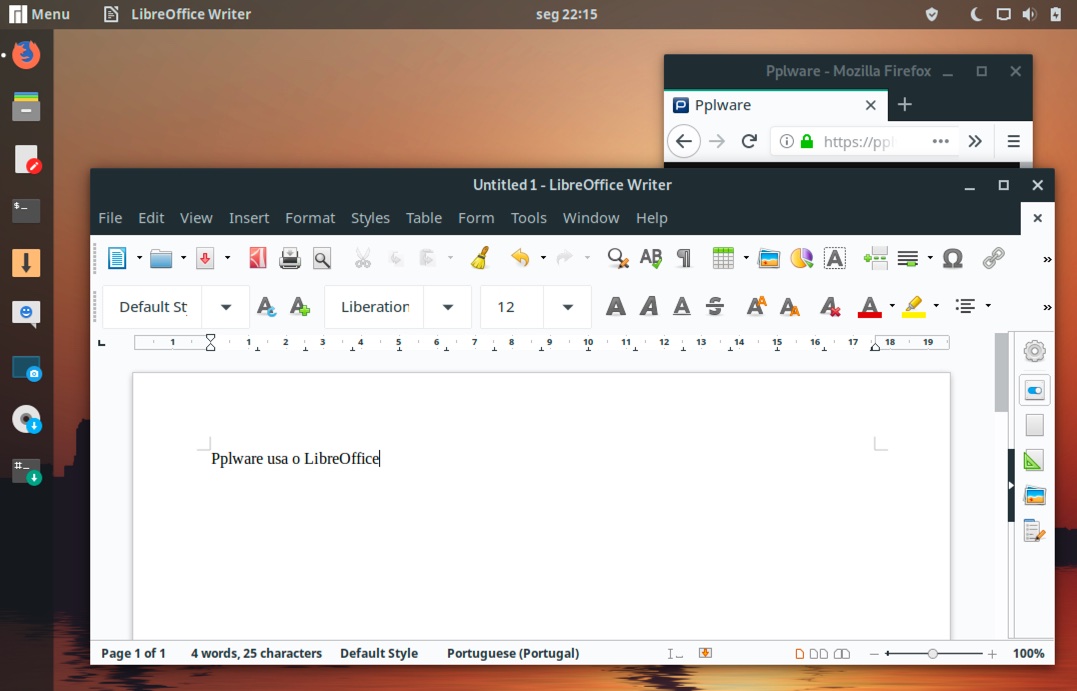Screen dimensions: 1077x691
Task: Toggle formatting marks visibility
Action: [x=684, y=257]
